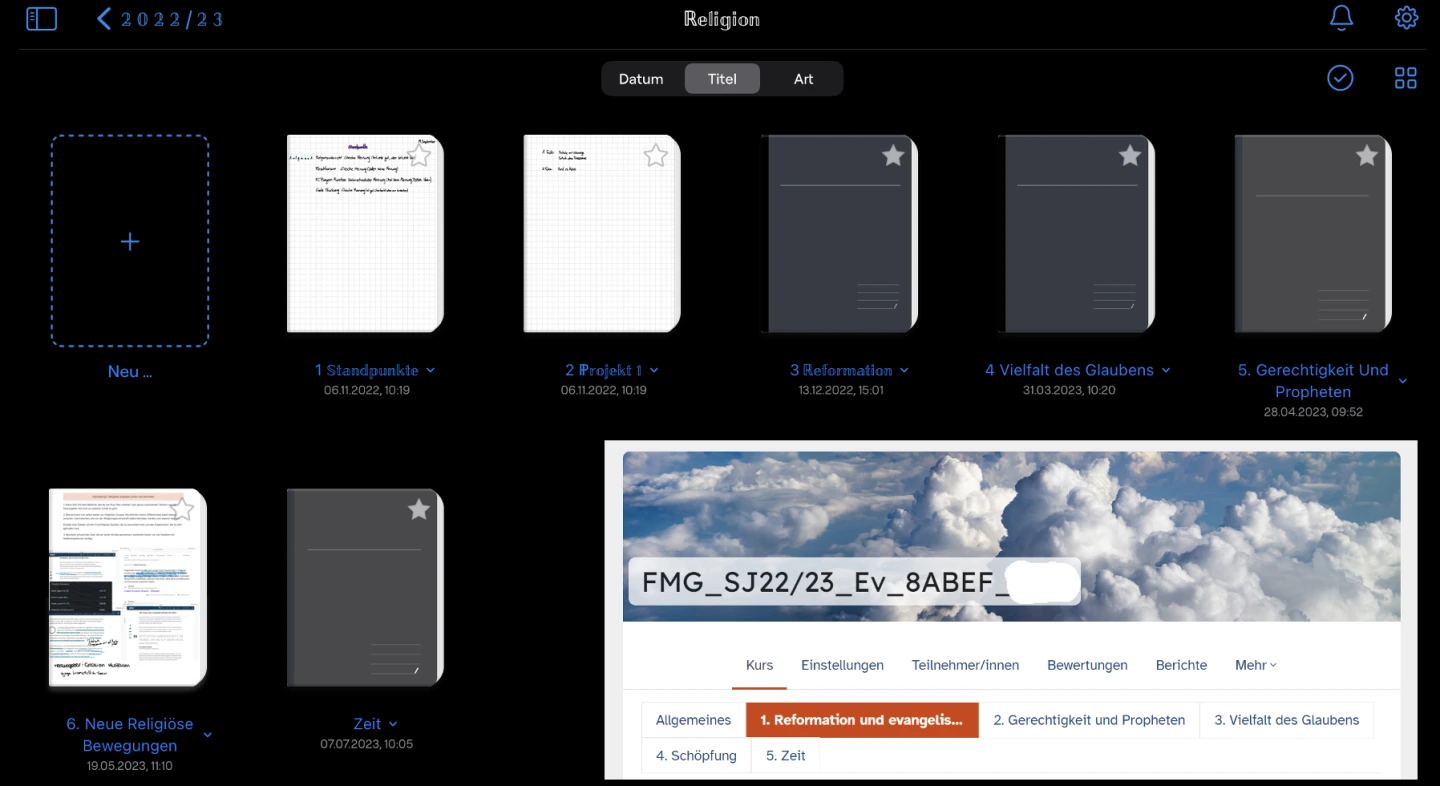Expand options for 2 Projekt 1
The image size is (1440, 786).
click(654, 371)
